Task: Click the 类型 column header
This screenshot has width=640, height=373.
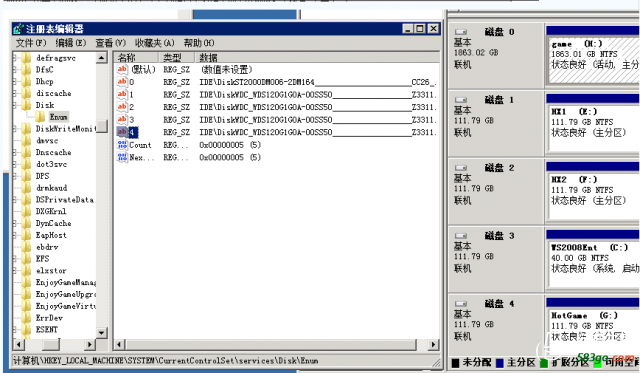Action: 176,57
